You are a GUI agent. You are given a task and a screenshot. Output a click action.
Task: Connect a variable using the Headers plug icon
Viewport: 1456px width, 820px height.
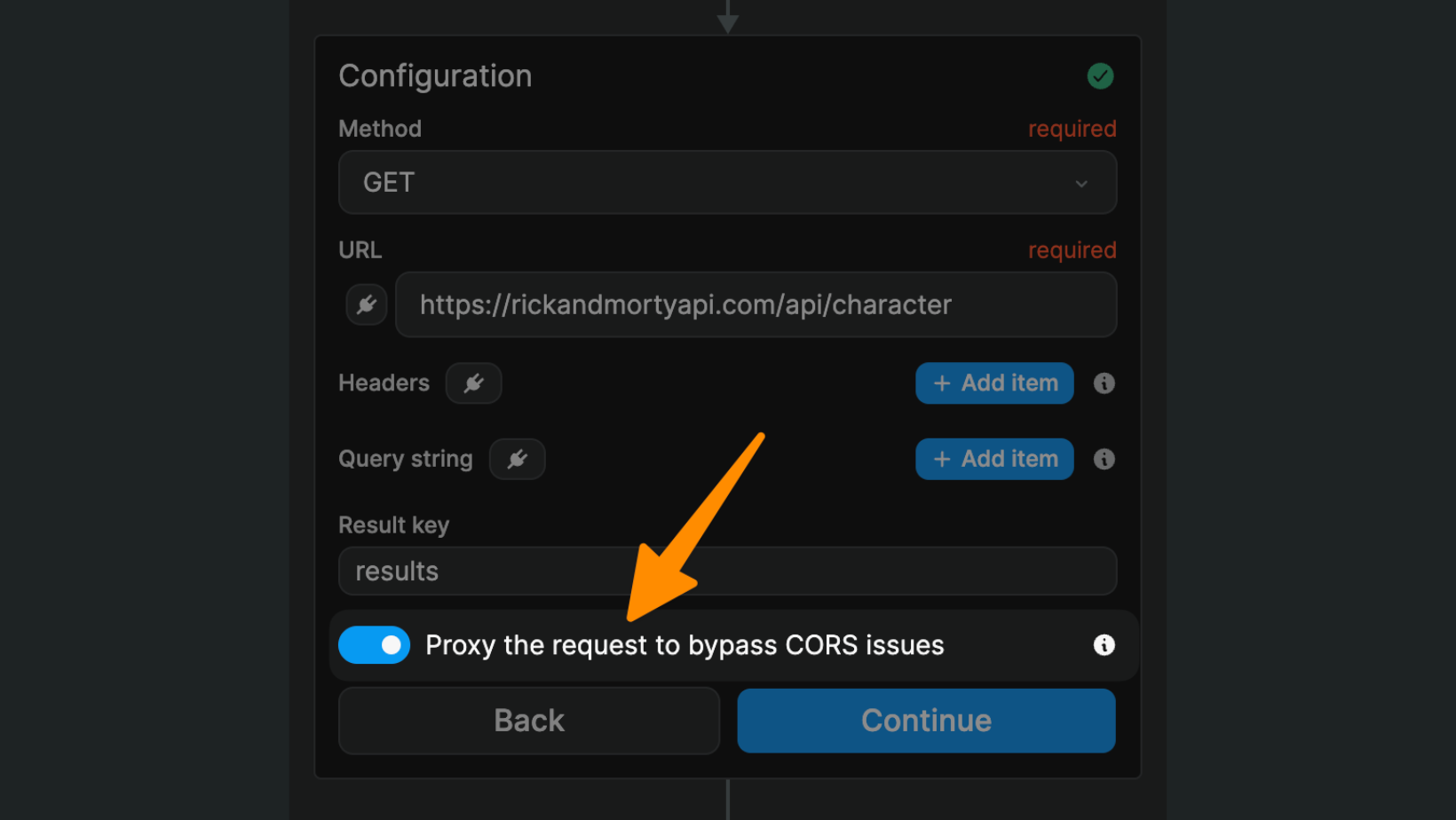(x=473, y=382)
